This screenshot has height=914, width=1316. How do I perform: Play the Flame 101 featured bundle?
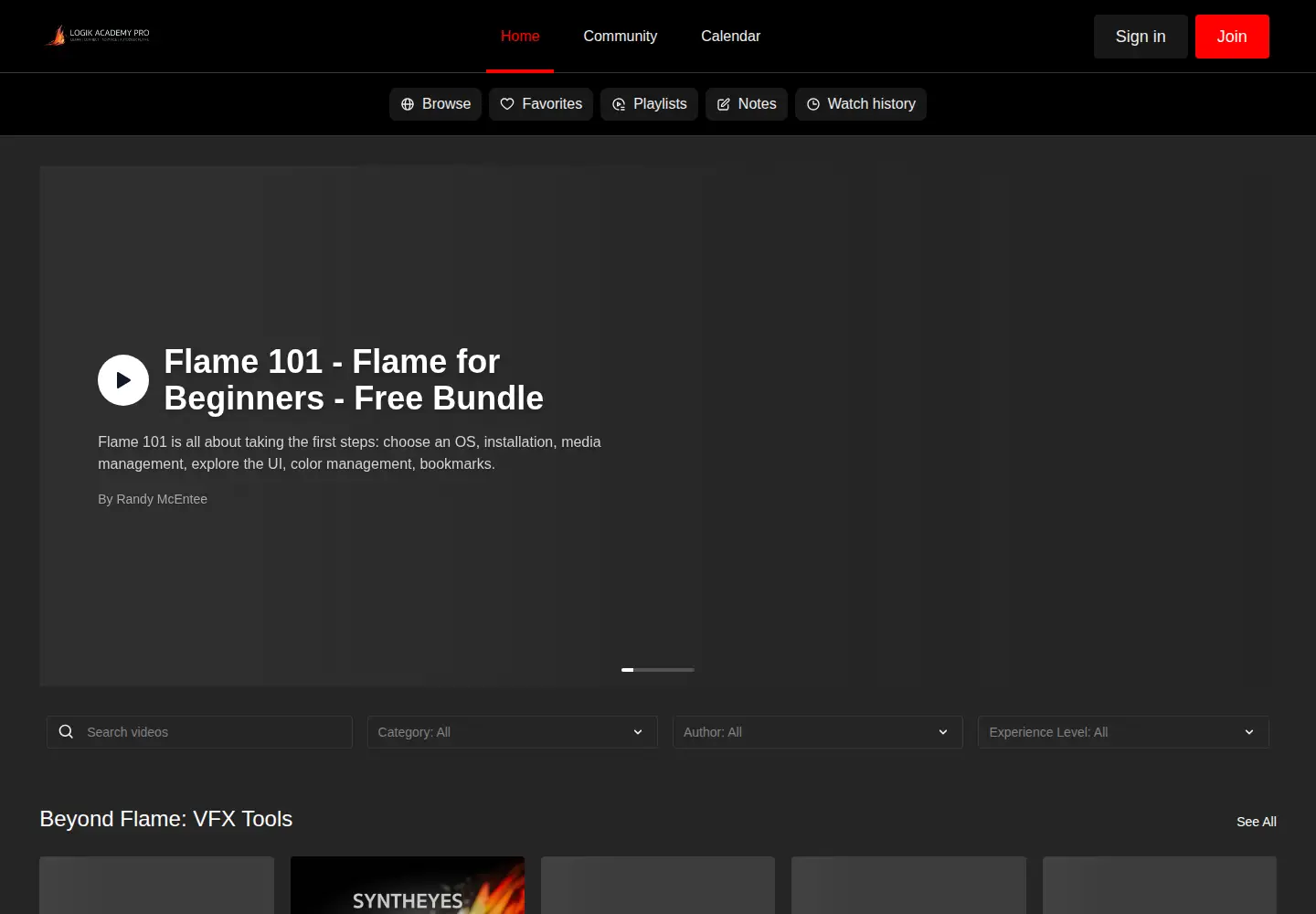point(123,380)
